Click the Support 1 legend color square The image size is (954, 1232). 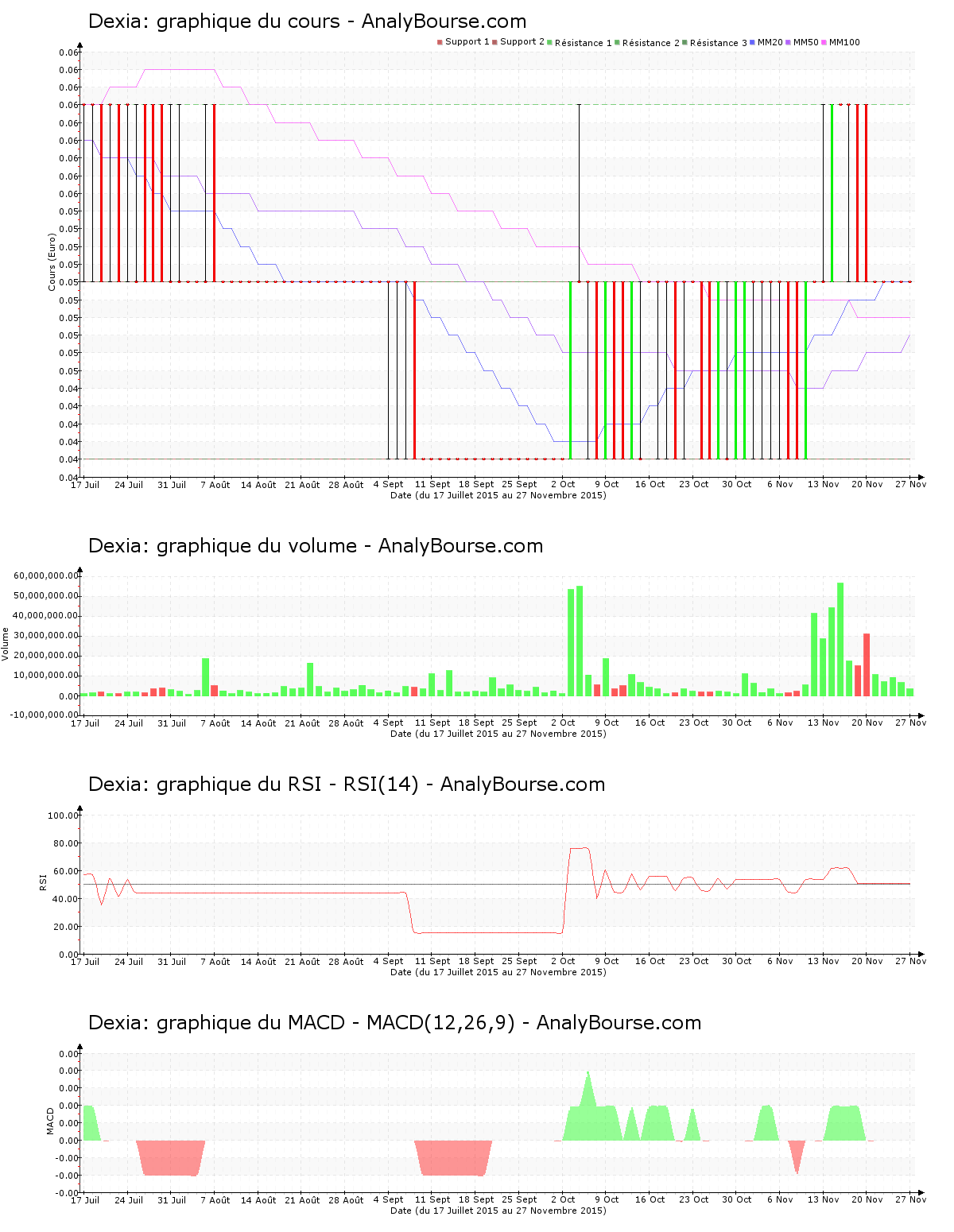tap(440, 42)
